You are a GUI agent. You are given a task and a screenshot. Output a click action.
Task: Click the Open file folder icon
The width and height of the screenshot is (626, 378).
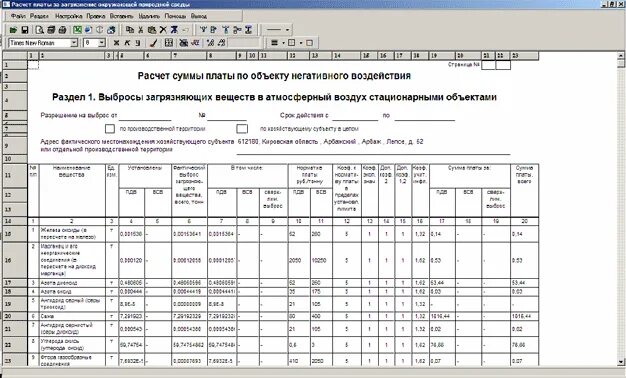click(x=13, y=30)
